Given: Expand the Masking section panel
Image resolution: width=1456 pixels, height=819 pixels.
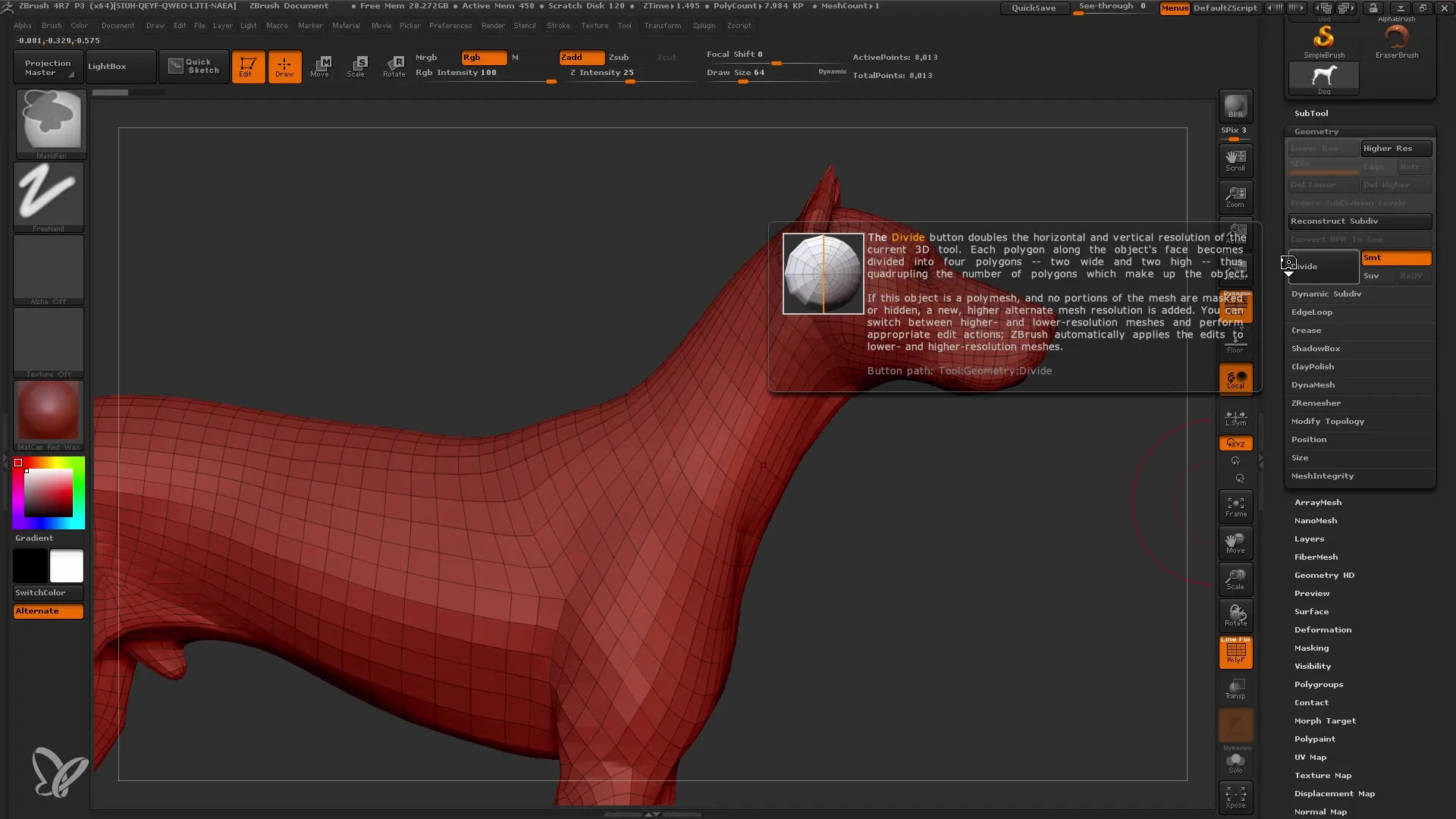Looking at the screenshot, I should click(x=1313, y=647).
